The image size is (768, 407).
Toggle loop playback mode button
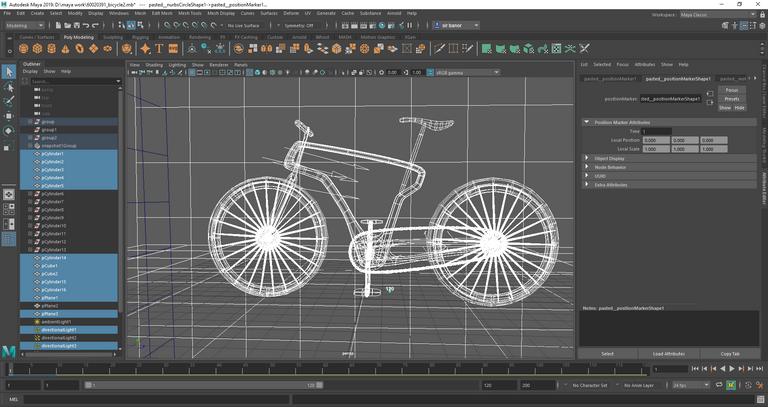[717, 384]
